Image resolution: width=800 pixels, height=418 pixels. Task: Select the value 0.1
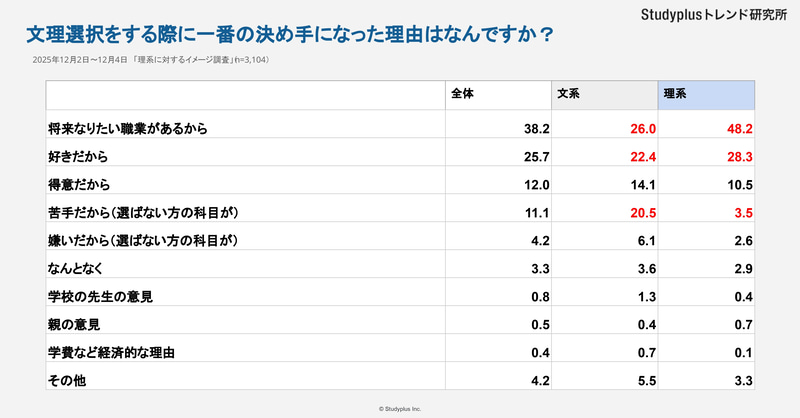743,353
